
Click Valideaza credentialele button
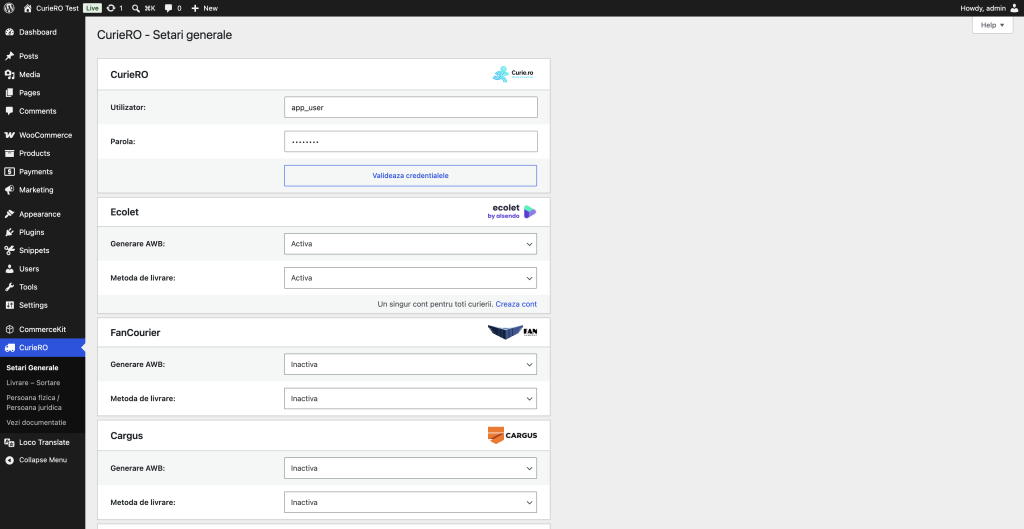pos(410,176)
